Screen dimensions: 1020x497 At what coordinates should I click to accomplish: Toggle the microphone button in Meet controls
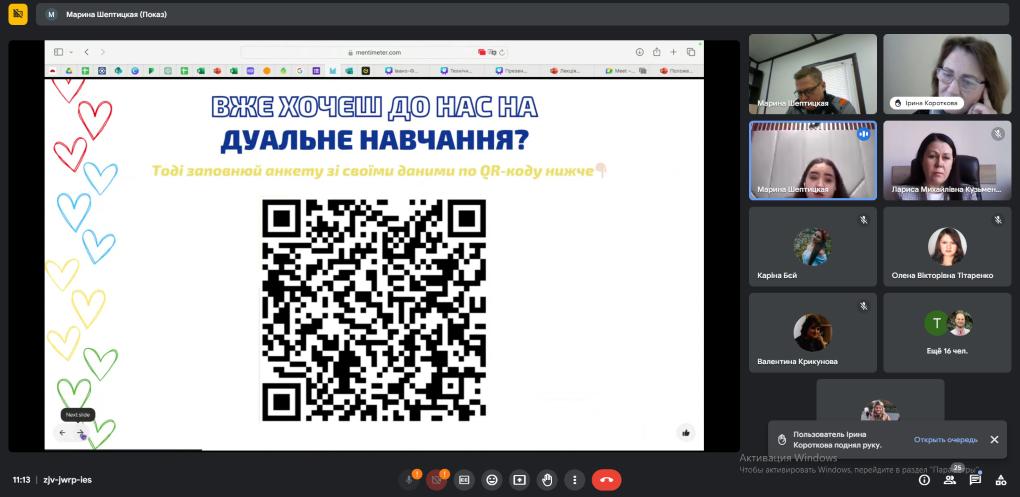click(x=409, y=480)
